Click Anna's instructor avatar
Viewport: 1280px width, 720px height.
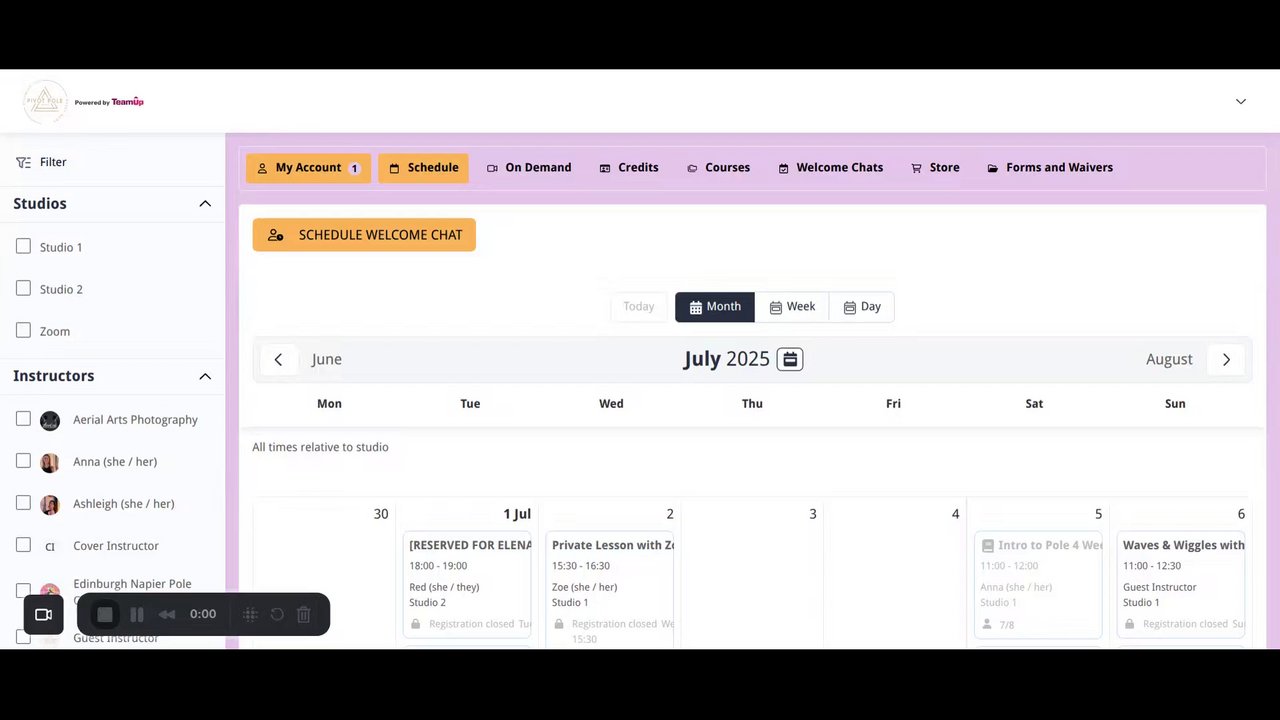pos(50,462)
